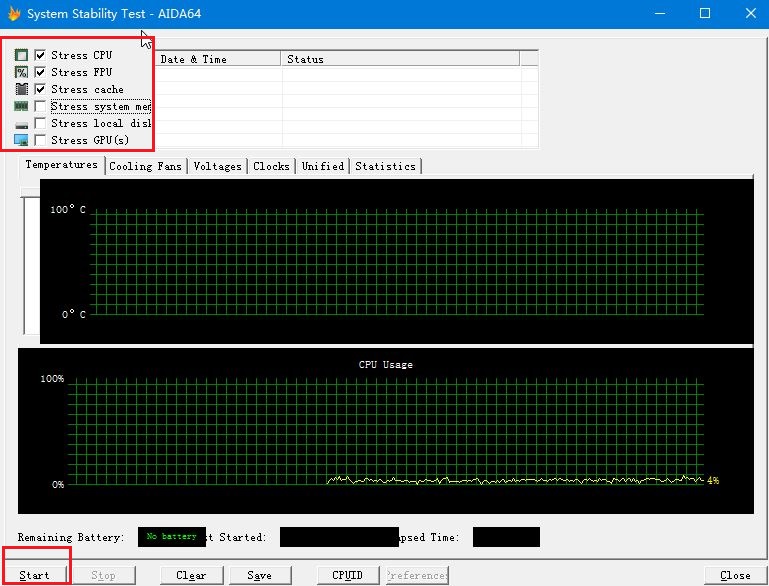This screenshot has height=586, width=769.
Task: Select the Voltages tab
Action: [x=217, y=166]
